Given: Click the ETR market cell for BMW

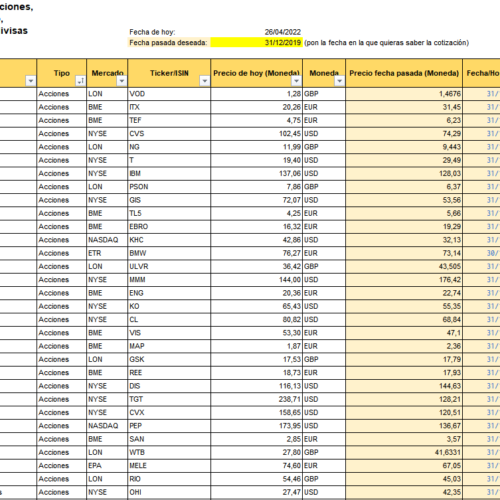Looking at the screenshot, I should pos(107,253).
